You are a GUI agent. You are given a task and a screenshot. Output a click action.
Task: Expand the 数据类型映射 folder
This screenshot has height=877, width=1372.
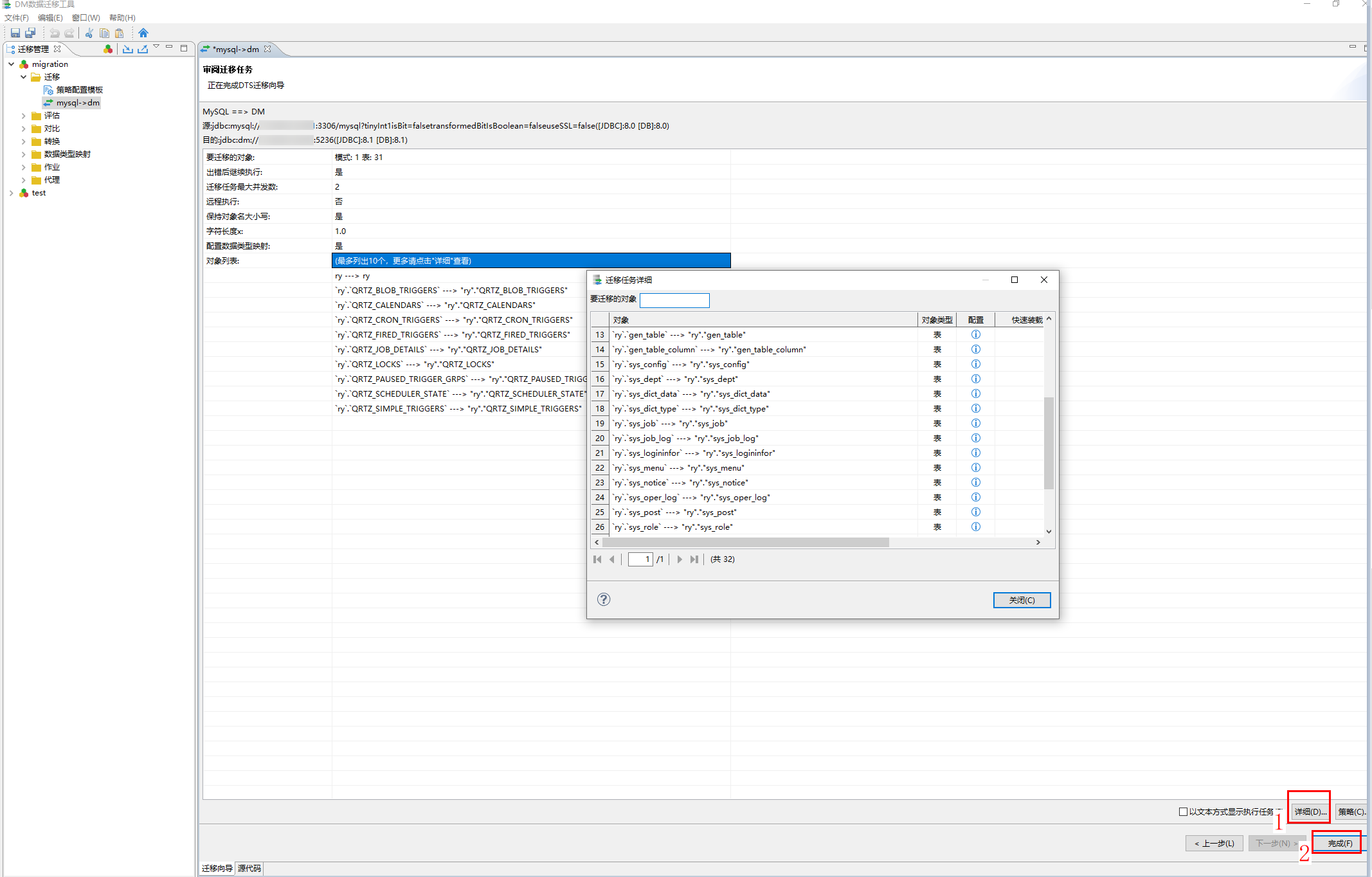[x=24, y=154]
